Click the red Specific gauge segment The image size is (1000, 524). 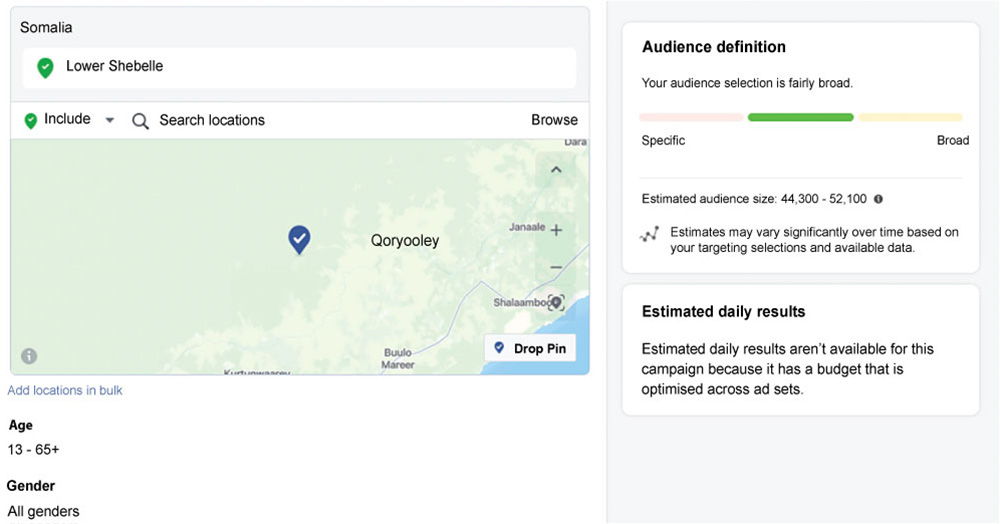click(691, 117)
